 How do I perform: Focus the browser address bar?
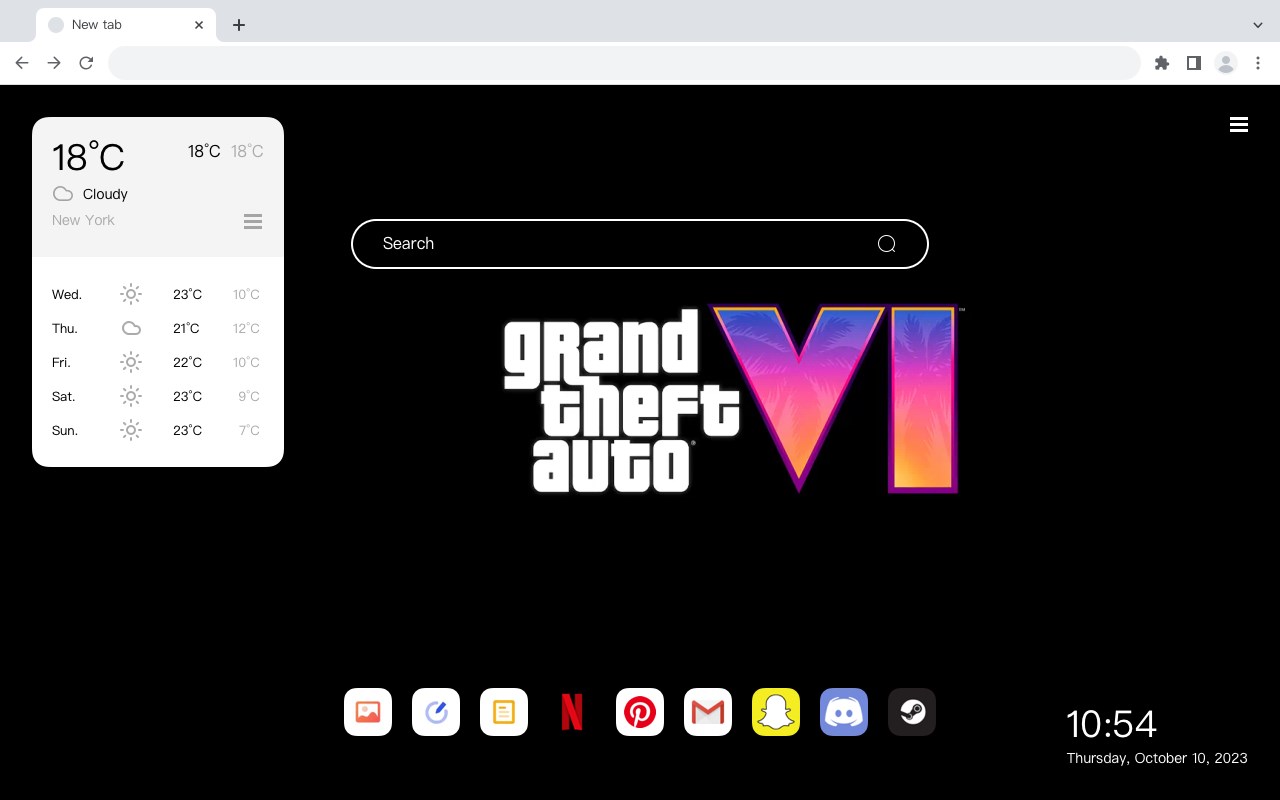pyautogui.click(x=624, y=63)
